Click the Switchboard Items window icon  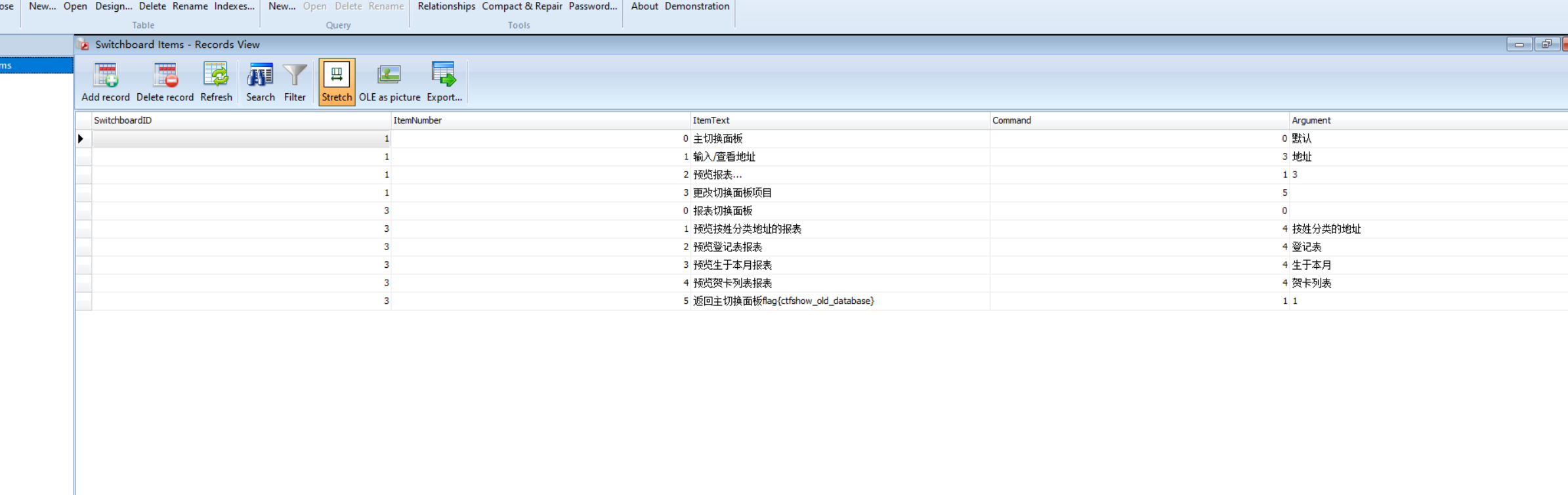point(83,45)
